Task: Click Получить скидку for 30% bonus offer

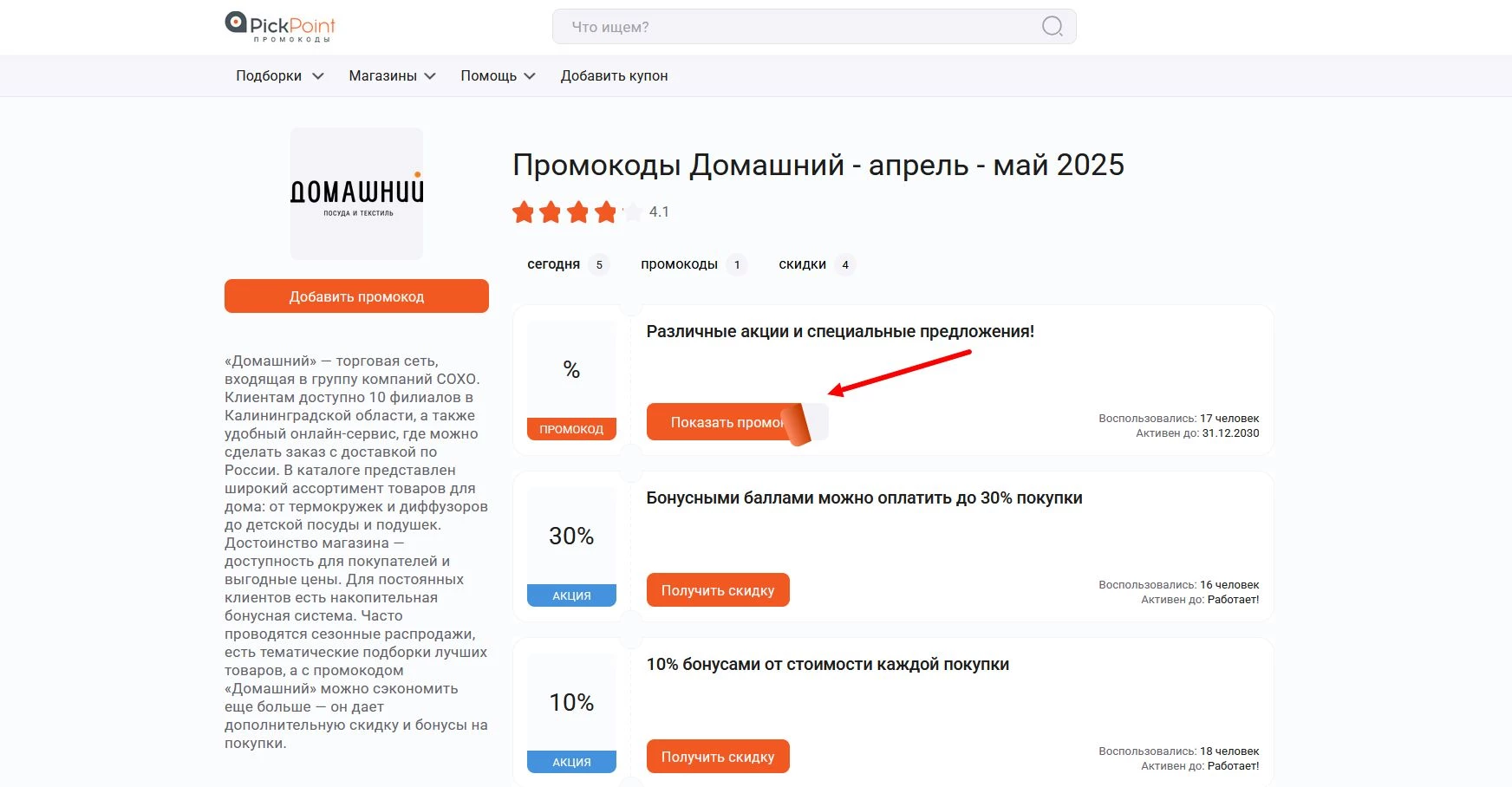Action: [x=718, y=590]
